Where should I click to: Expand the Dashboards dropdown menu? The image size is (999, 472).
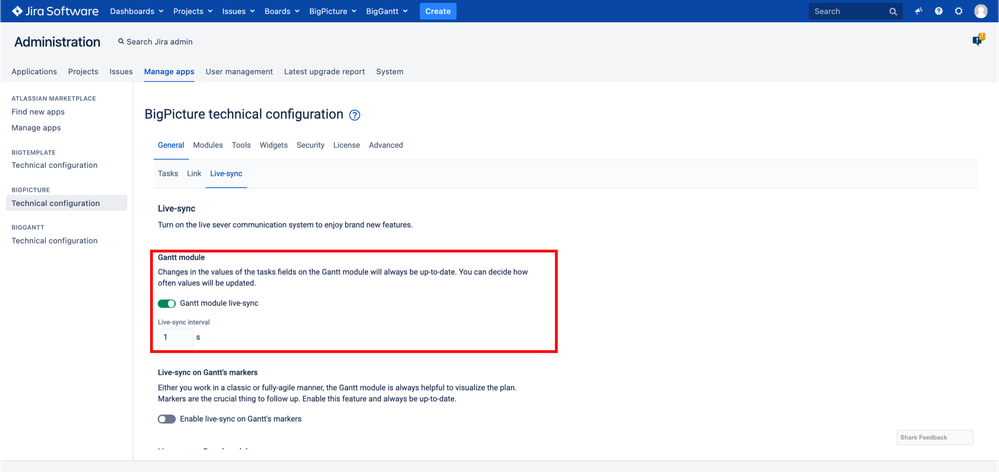[137, 11]
